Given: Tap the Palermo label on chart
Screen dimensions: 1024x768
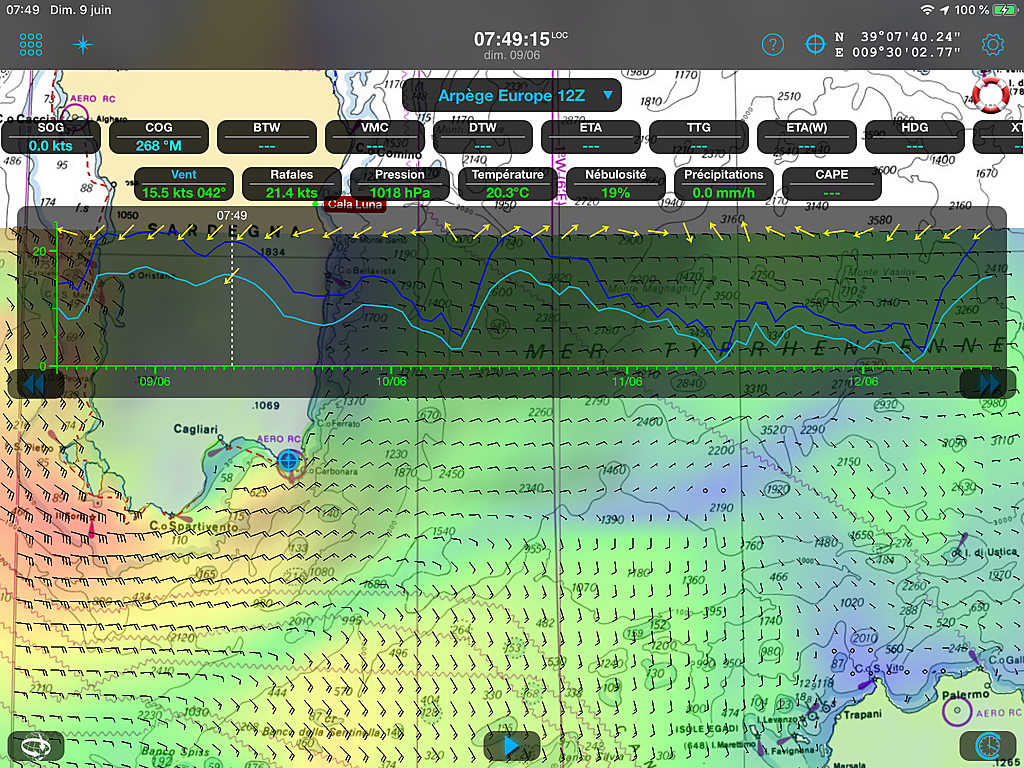Looking at the screenshot, I should click(965, 694).
